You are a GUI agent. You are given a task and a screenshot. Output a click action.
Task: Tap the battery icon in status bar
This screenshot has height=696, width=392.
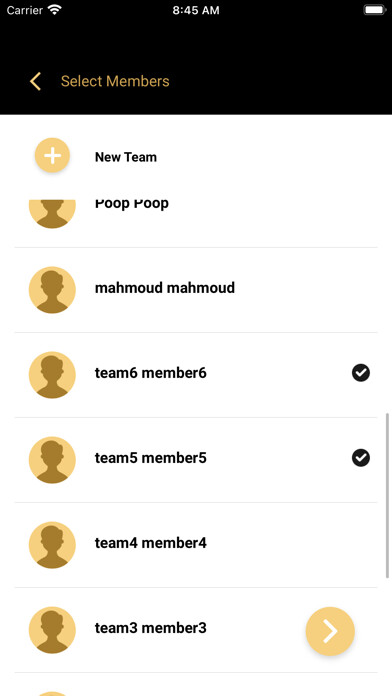pyautogui.click(x=375, y=10)
